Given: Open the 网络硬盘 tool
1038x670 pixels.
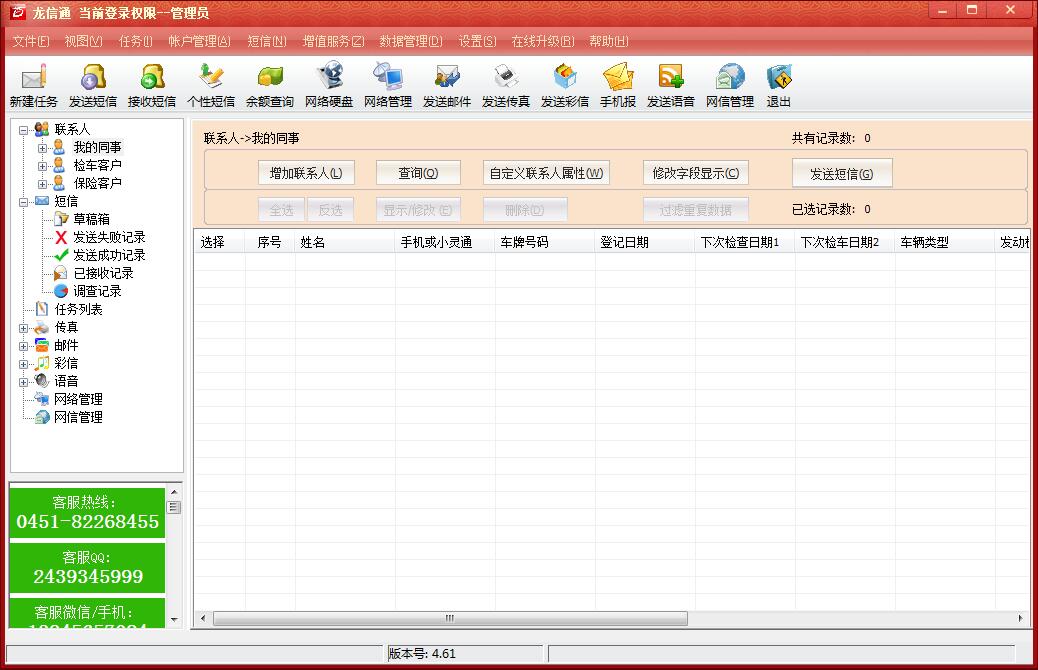Looking at the screenshot, I should coord(329,78).
